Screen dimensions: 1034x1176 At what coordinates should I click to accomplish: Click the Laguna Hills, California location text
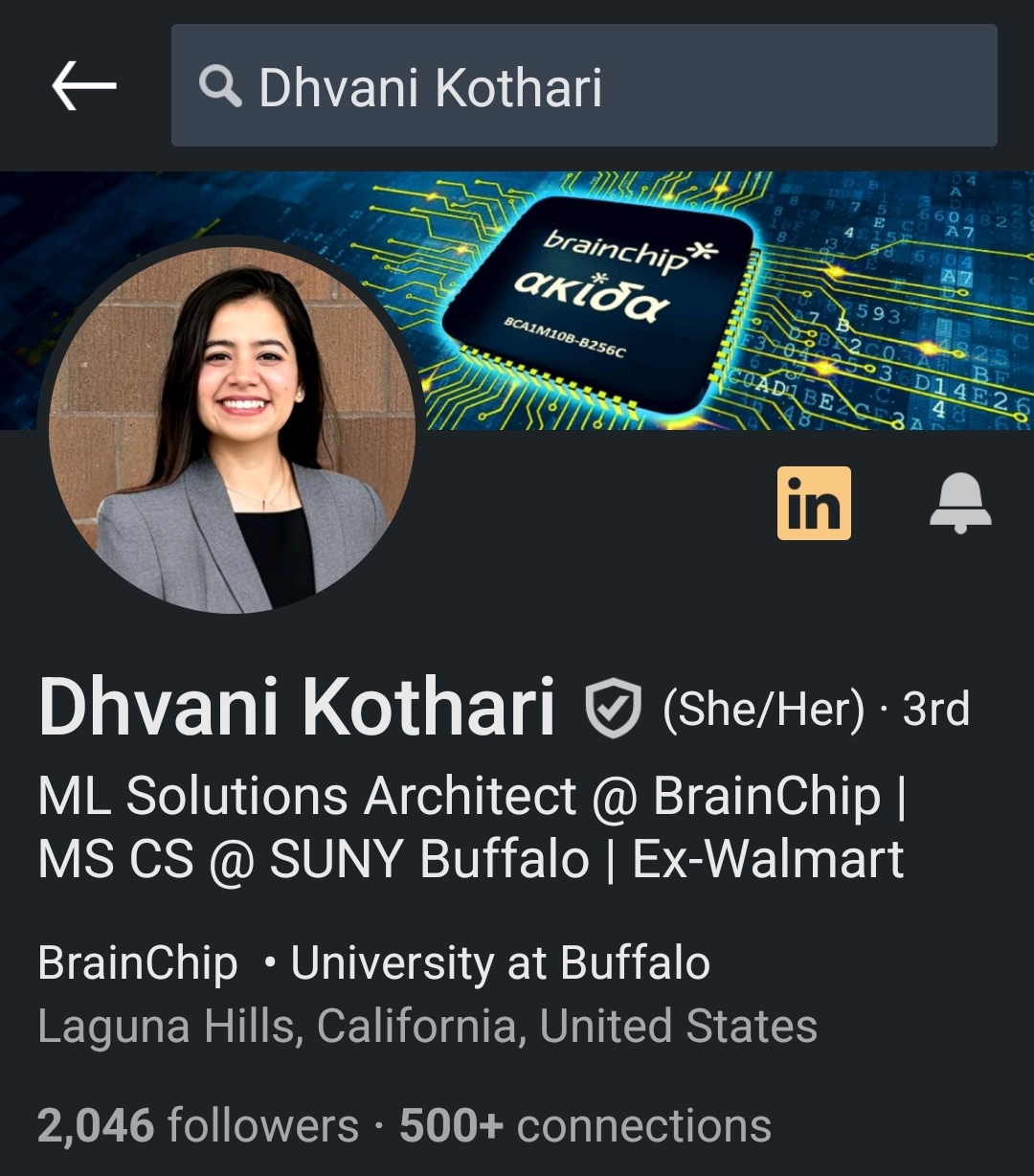tap(427, 1026)
